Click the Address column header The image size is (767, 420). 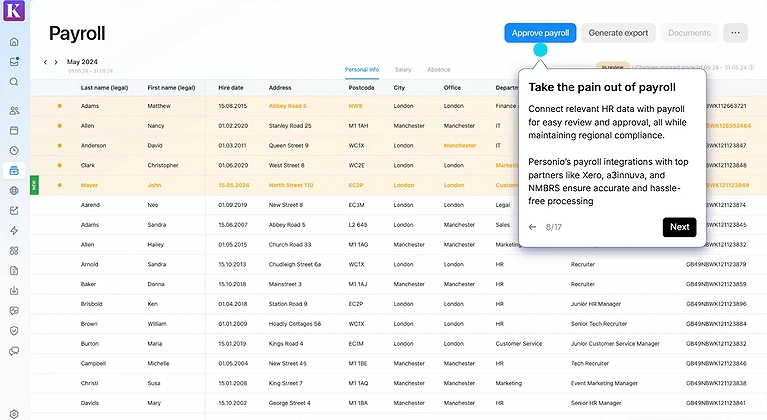tap(280, 88)
